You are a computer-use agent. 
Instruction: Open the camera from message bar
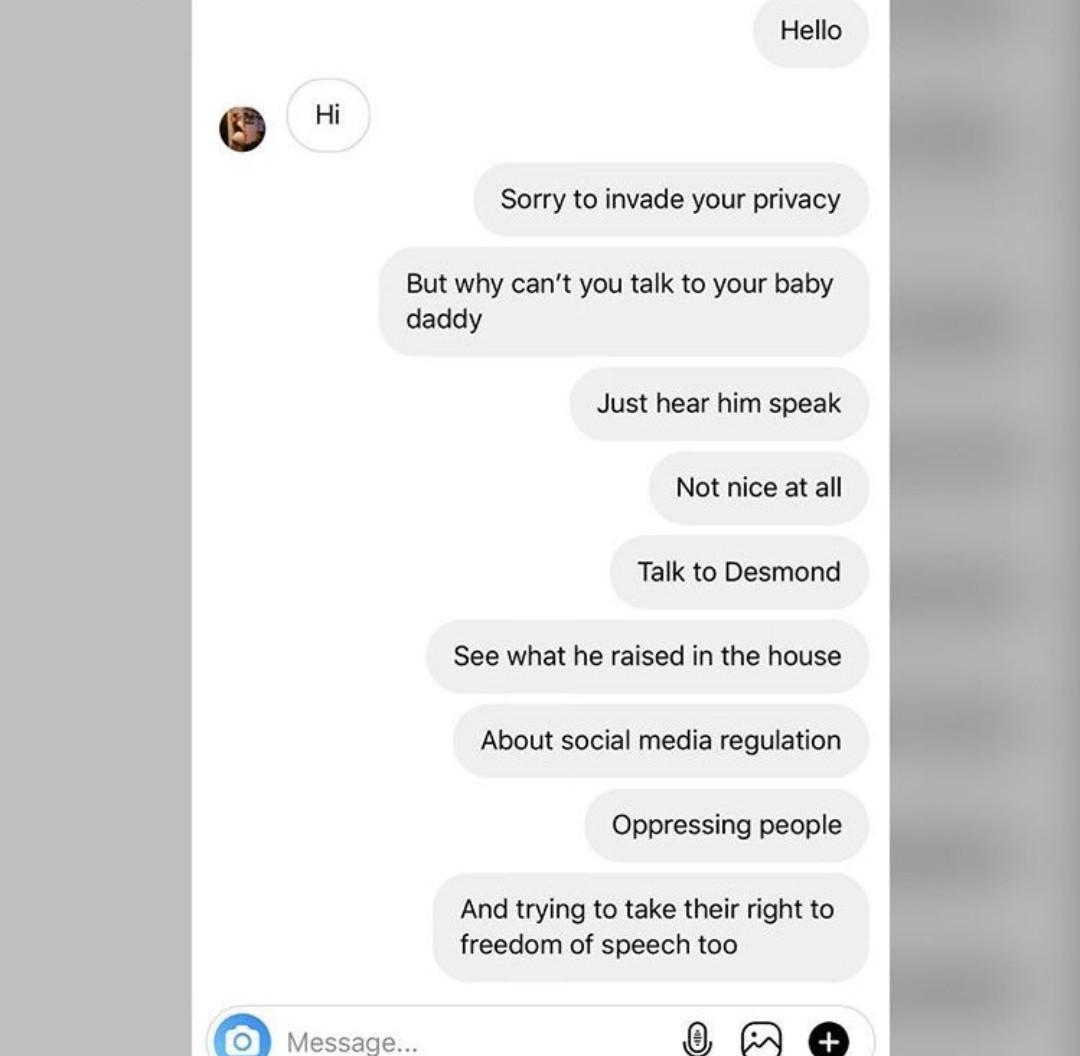[242, 1039]
